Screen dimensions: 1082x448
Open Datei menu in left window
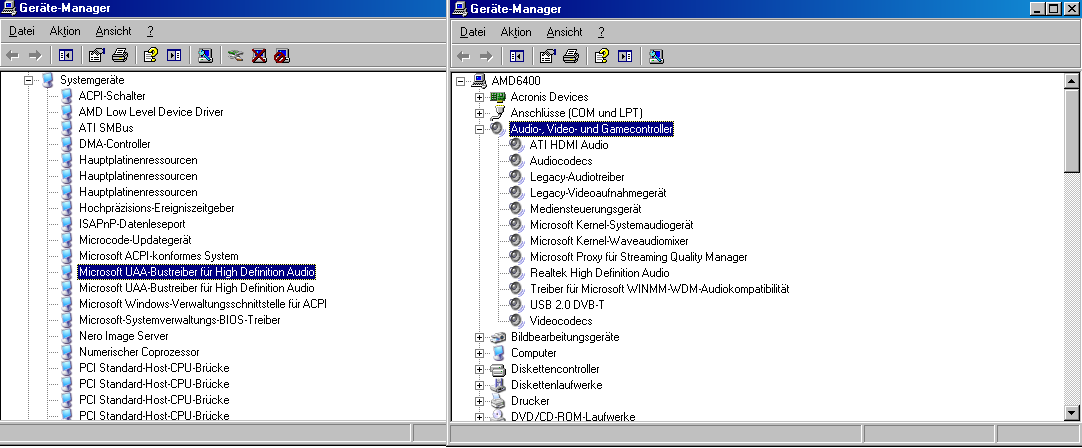click(x=21, y=31)
